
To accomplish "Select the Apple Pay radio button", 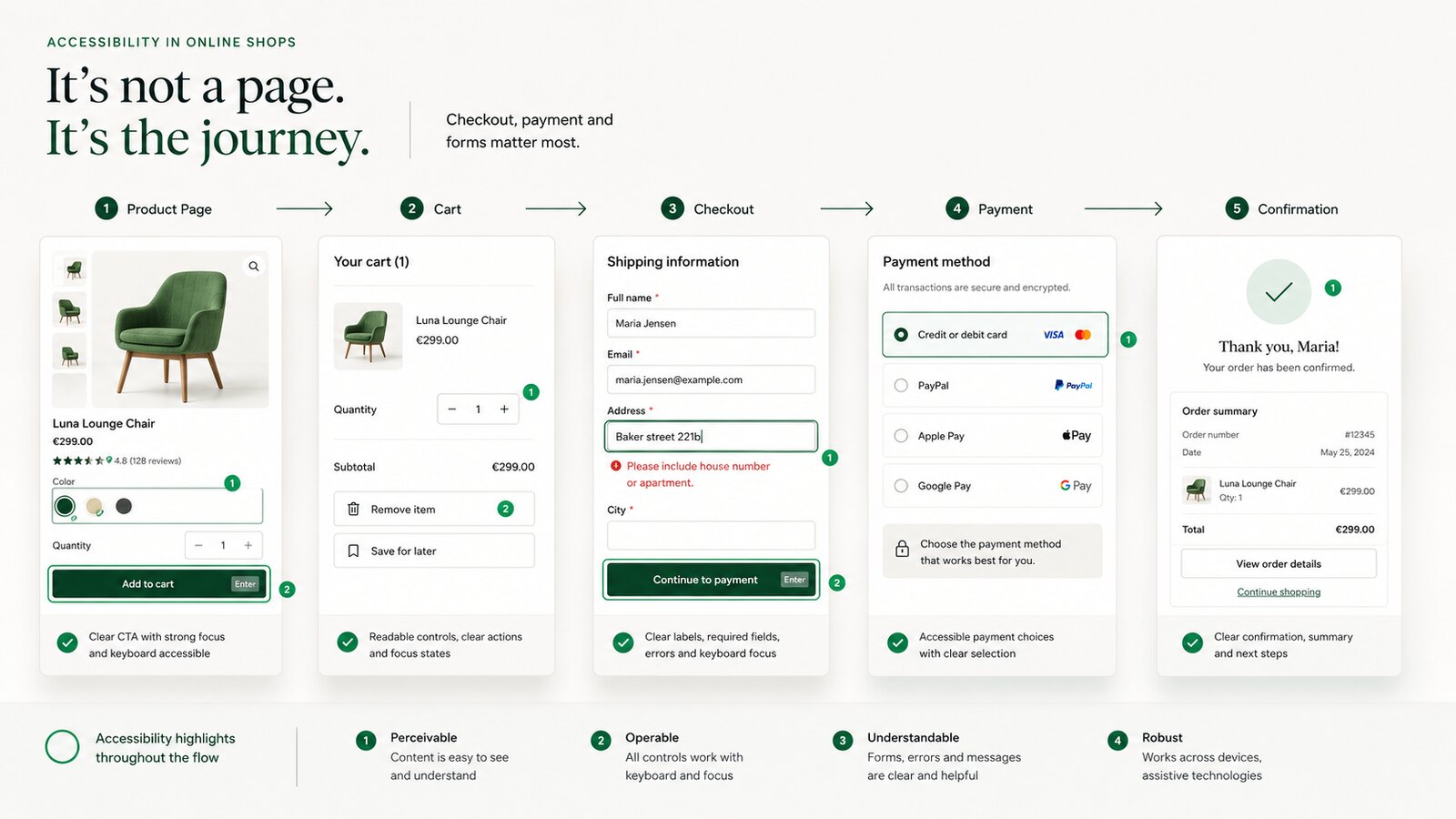I will [x=901, y=436].
